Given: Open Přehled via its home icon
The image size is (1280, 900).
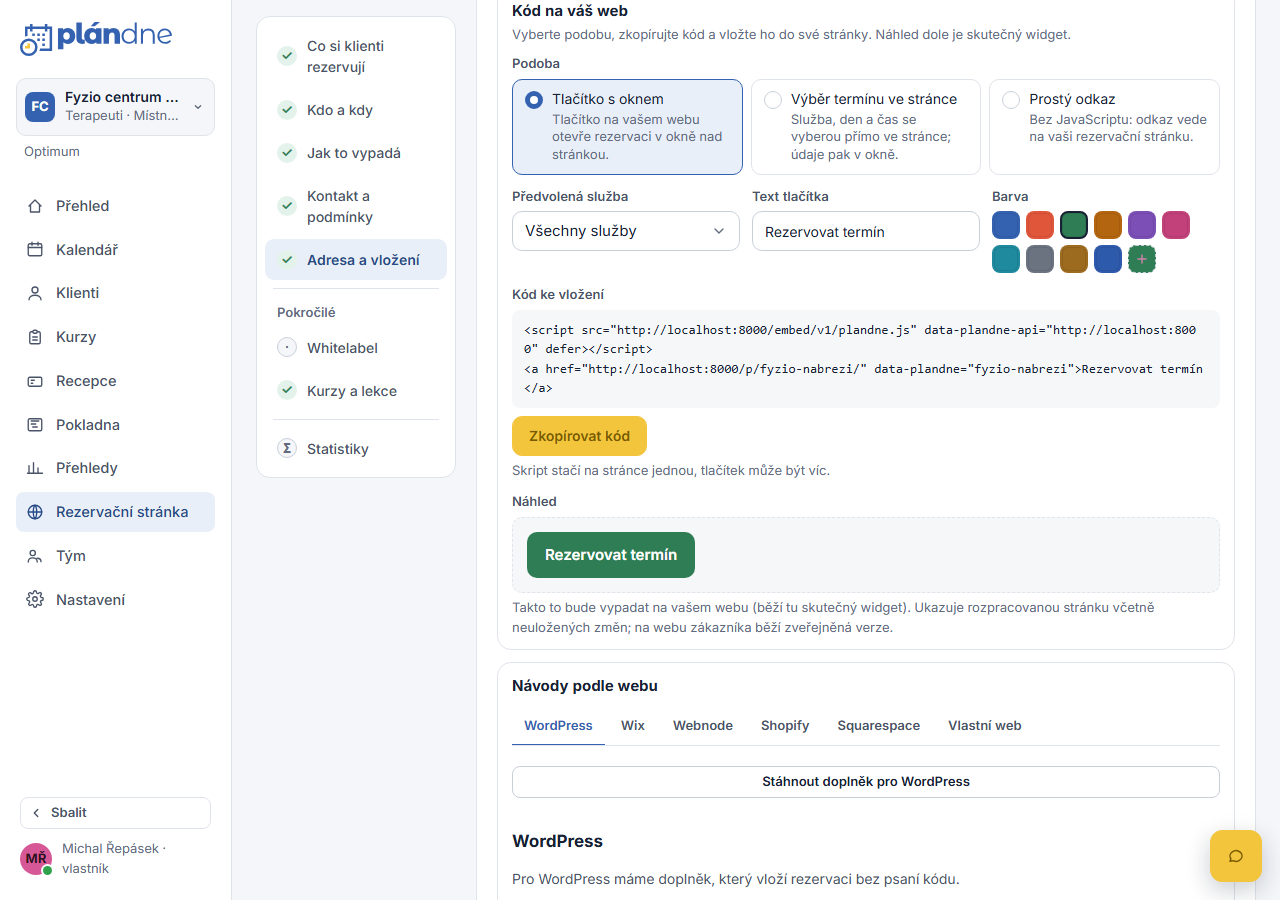Looking at the screenshot, I should click(x=35, y=206).
